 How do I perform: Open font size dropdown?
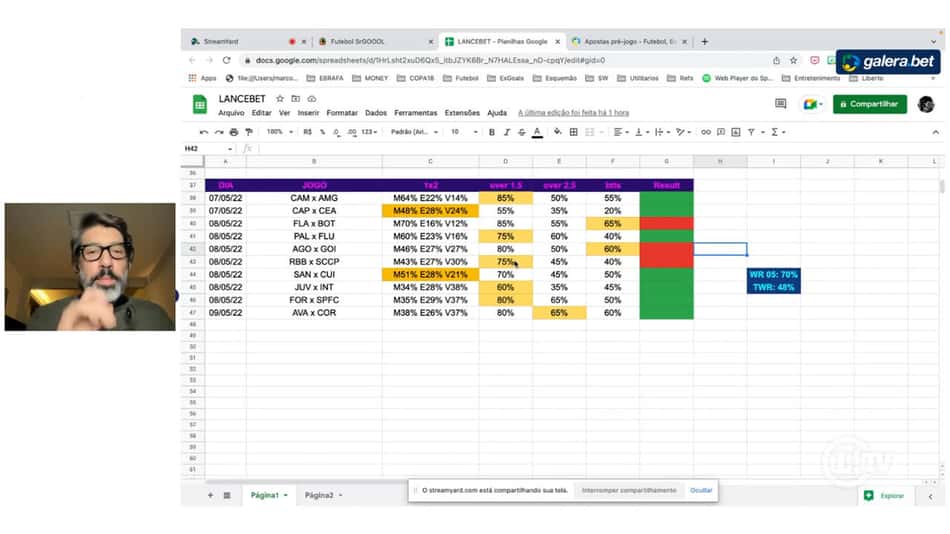(x=464, y=132)
